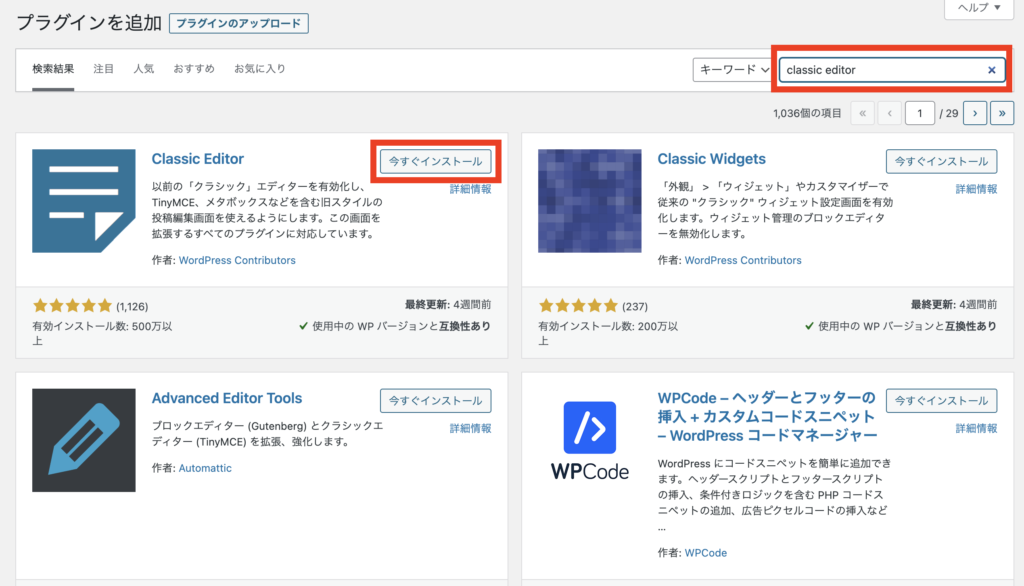Screen dimensions: 1024x586
Task: Click the WPCode plugin logo
Action: point(589,441)
